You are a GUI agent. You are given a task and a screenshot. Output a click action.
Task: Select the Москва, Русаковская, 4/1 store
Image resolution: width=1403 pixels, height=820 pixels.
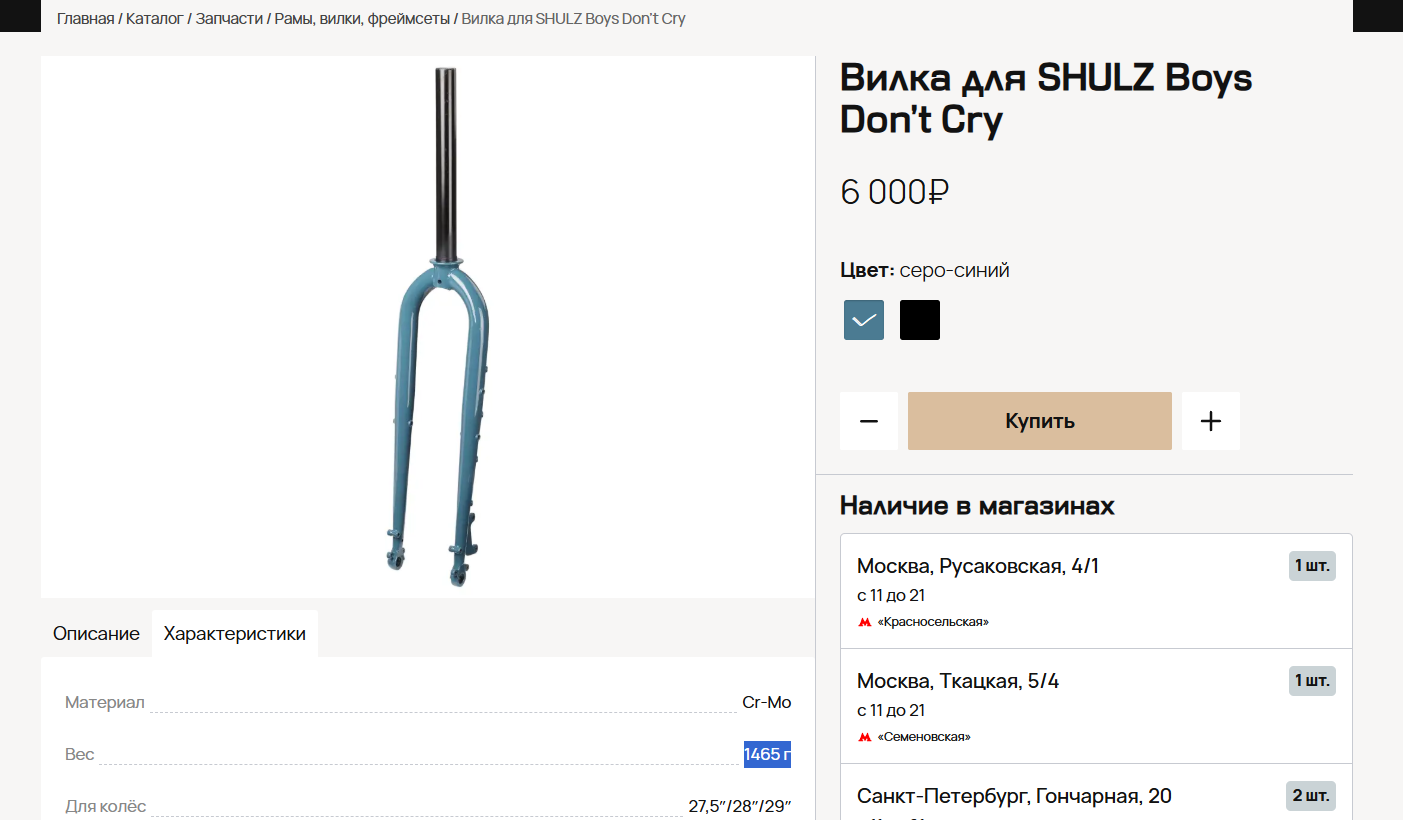[x=1096, y=591]
